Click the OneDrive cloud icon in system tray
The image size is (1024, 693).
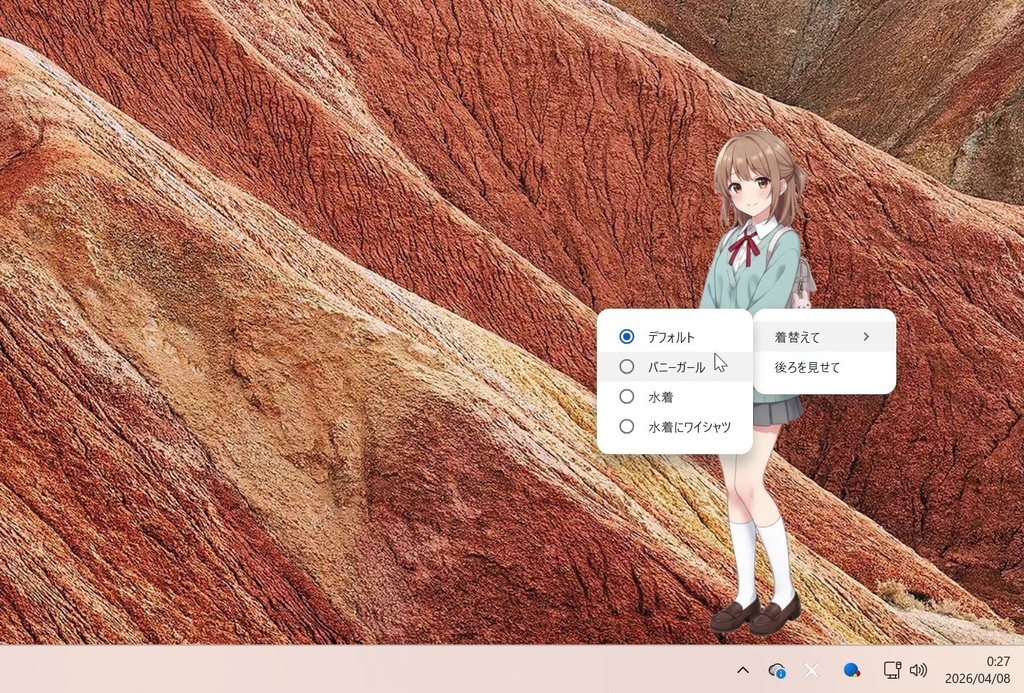(777, 670)
